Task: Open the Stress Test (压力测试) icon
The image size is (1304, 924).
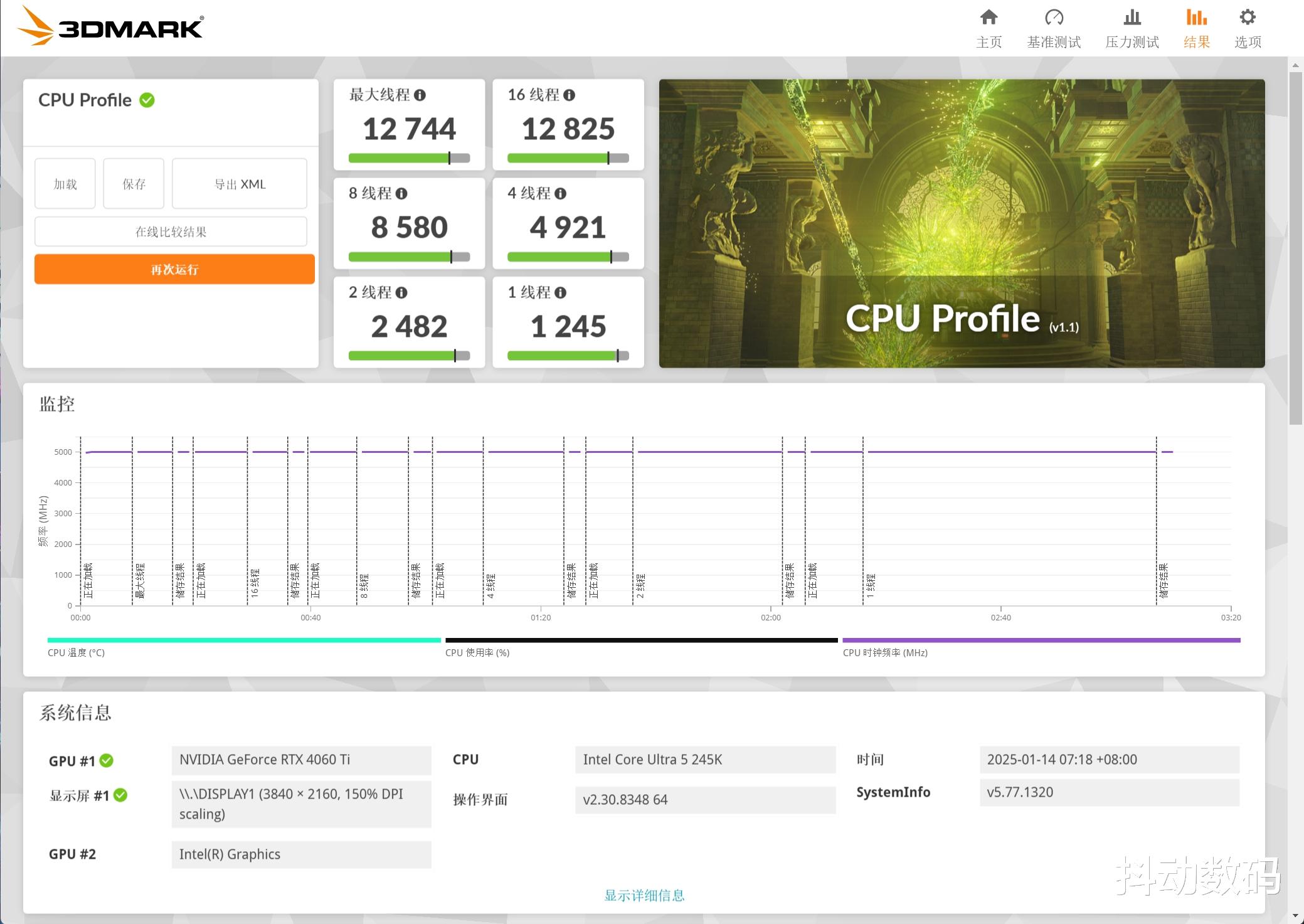Action: tap(1132, 18)
